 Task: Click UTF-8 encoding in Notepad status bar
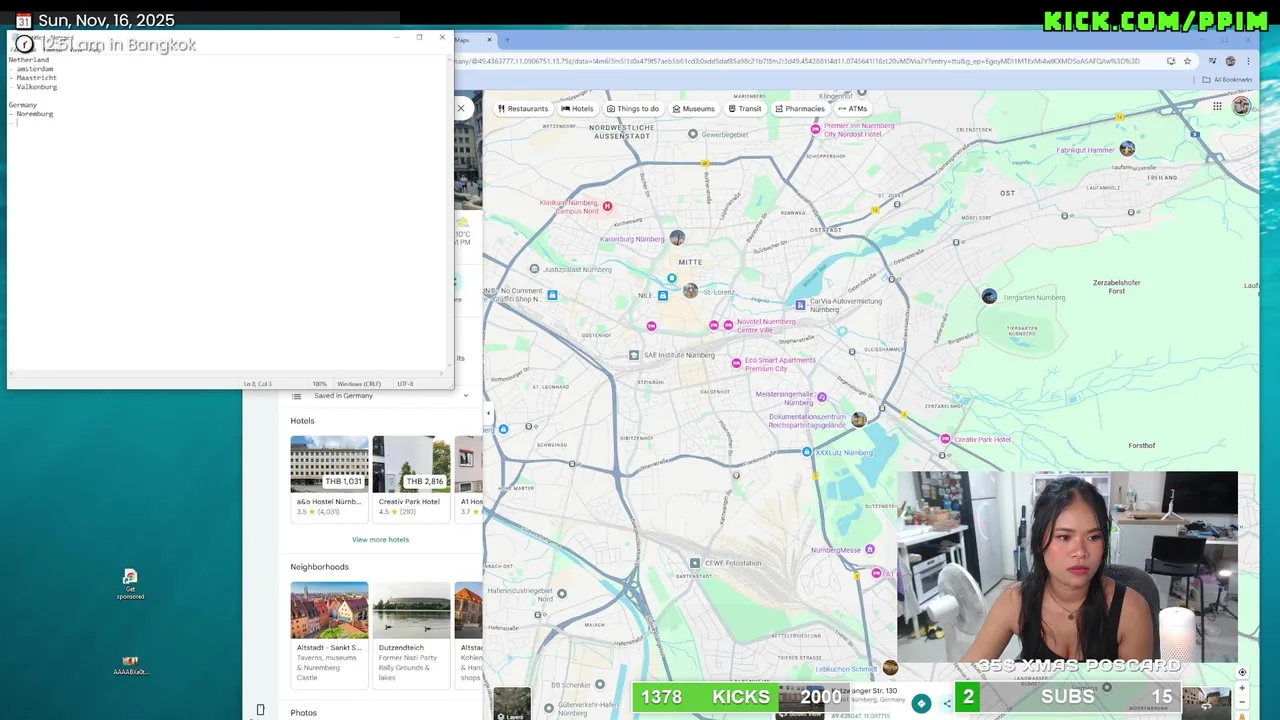(405, 384)
